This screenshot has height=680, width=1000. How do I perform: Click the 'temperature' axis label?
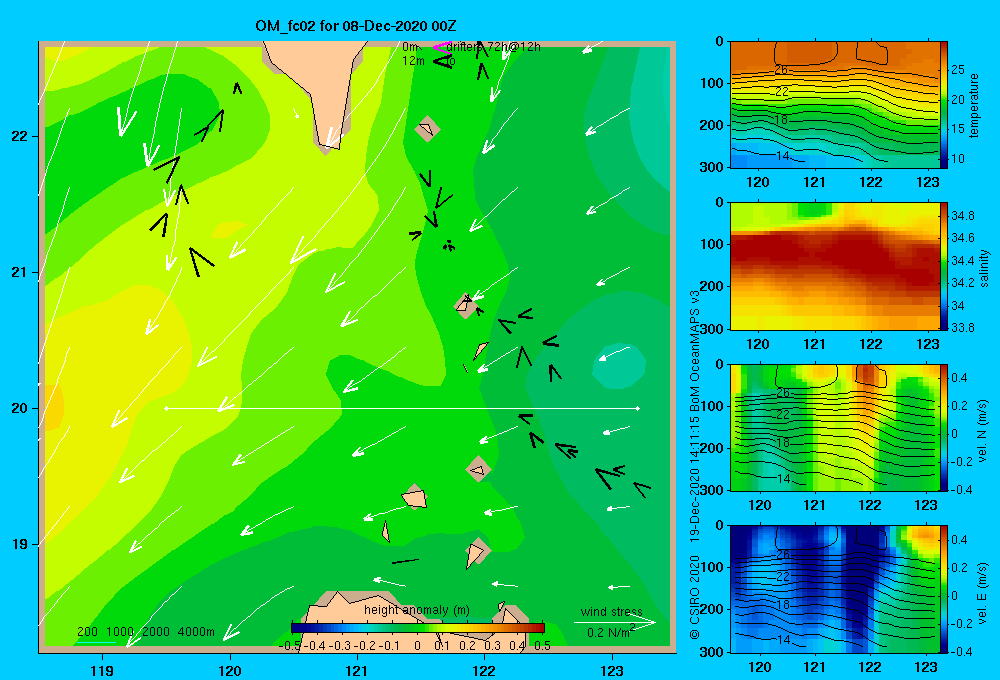(x=974, y=106)
